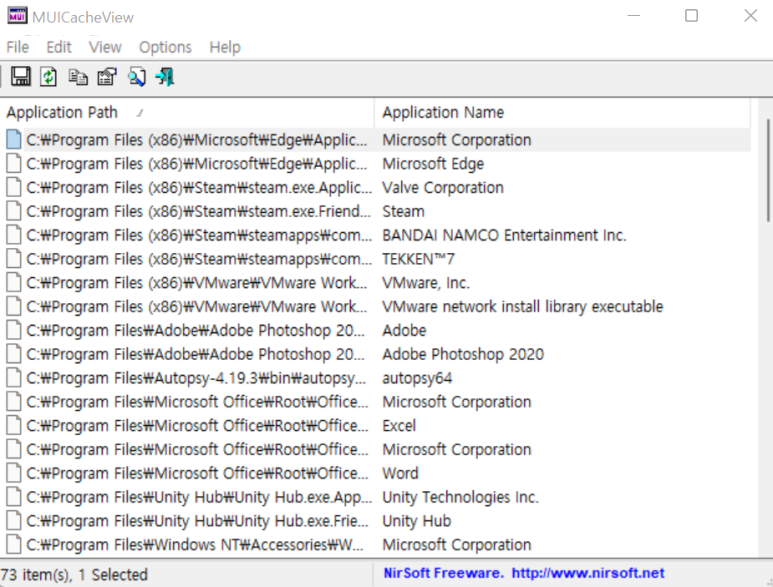Select the Word cell
773x587 pixels.
coord(400,473)
